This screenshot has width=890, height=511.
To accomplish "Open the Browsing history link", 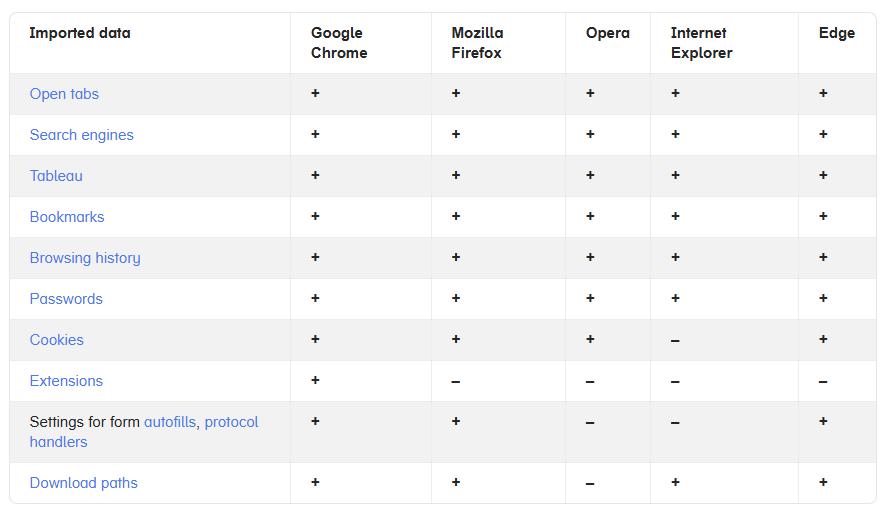I will point(85,258).
